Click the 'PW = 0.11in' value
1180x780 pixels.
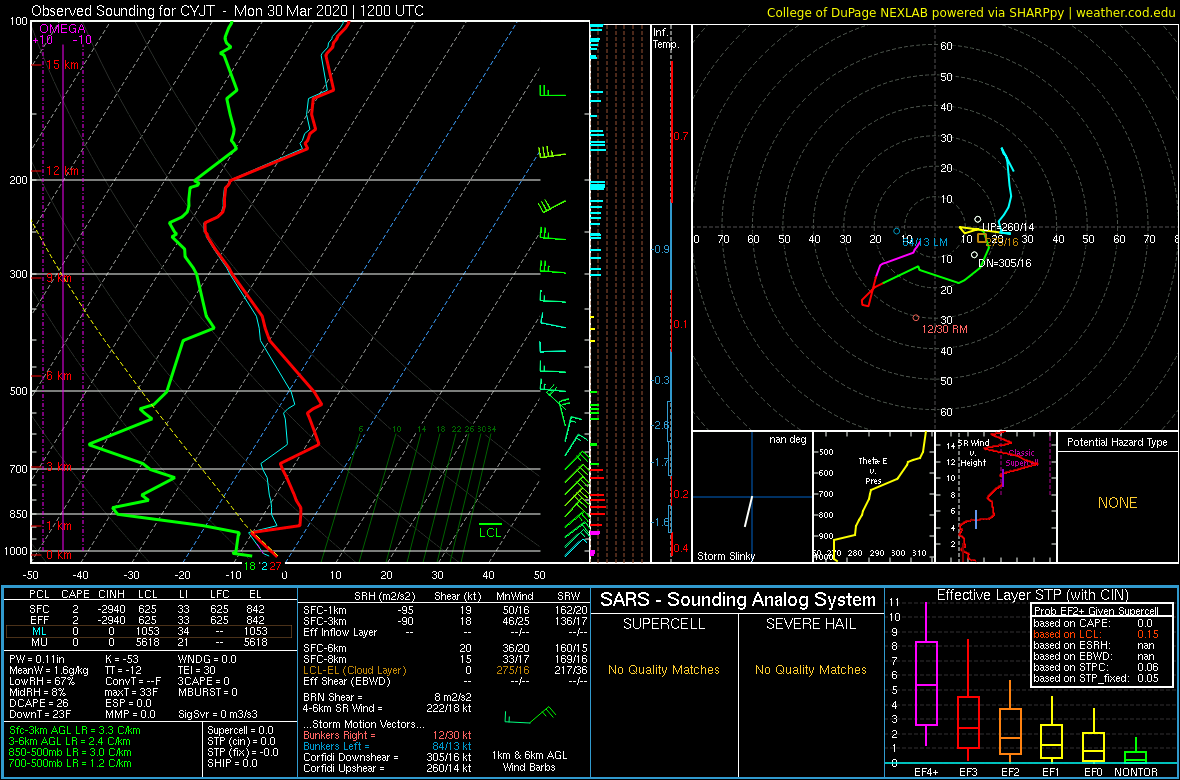point(38,660)
